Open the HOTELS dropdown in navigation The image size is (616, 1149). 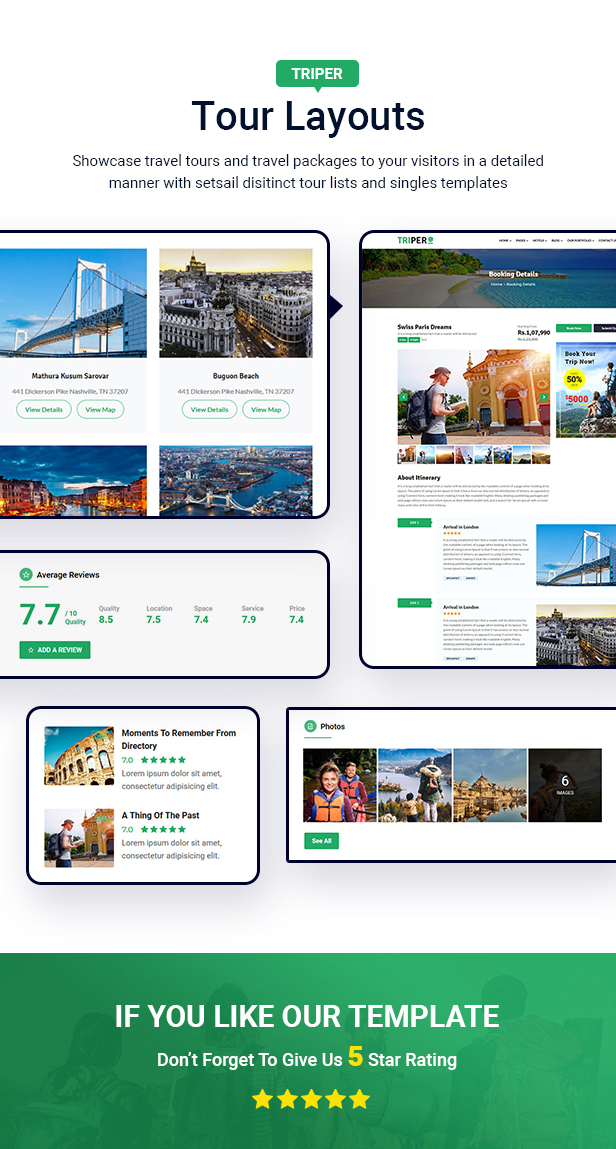point(539,240)
